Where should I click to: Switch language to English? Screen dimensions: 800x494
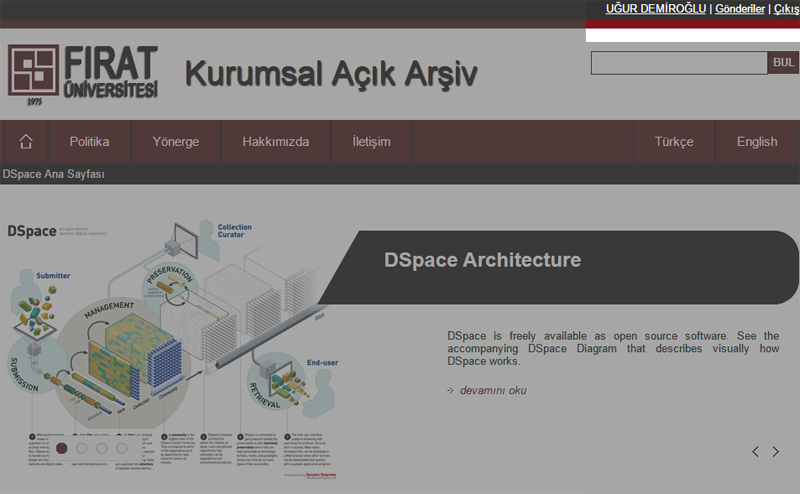pyautogui.click(x=757, y=142)
